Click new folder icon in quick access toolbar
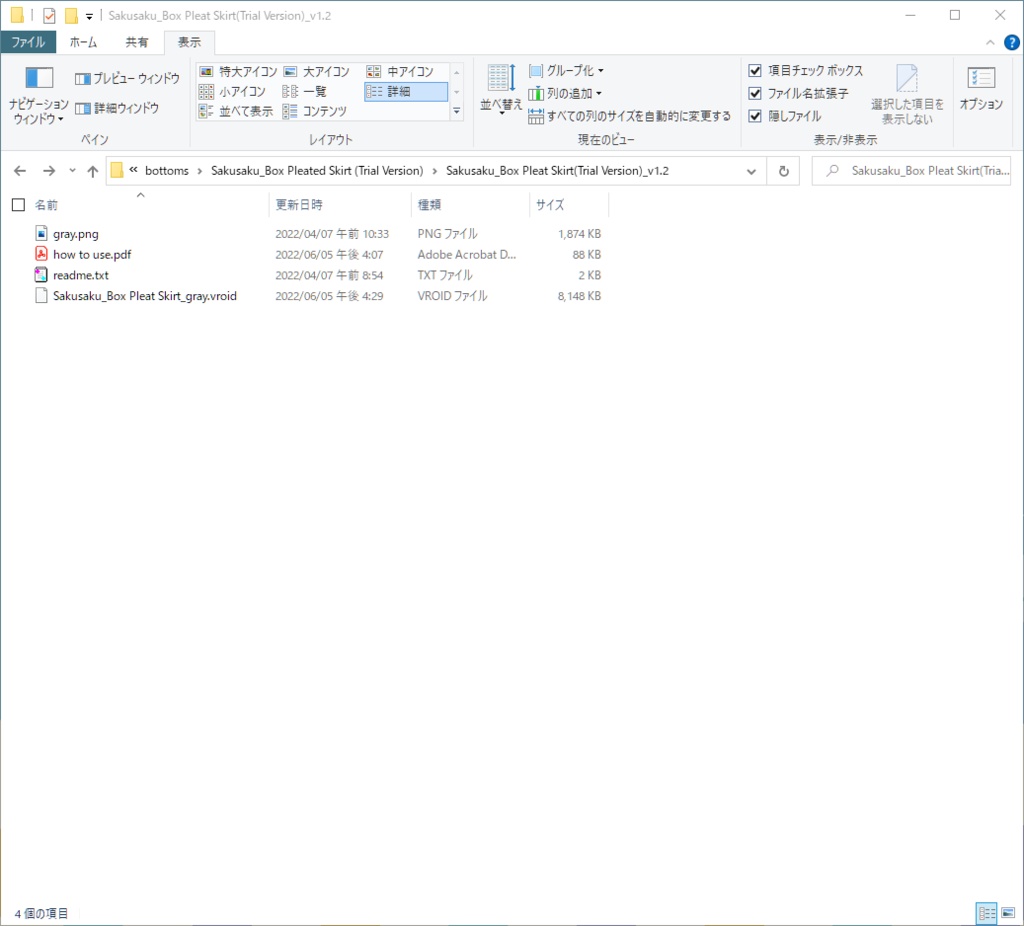The width and height of the screenshot is (1024, 926). coord(71,15)
